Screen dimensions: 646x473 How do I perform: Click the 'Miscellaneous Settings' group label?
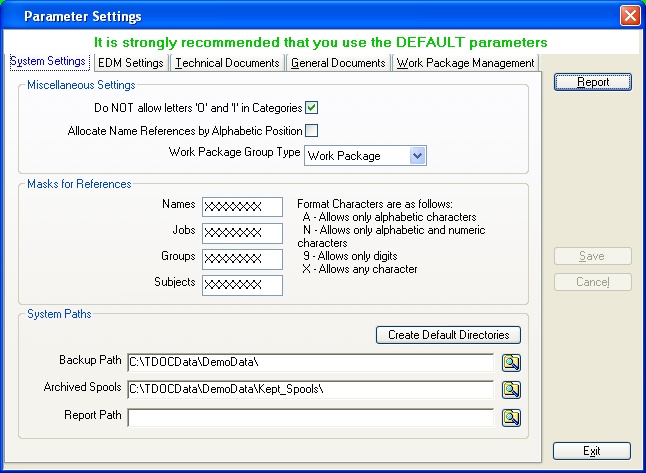81,85
